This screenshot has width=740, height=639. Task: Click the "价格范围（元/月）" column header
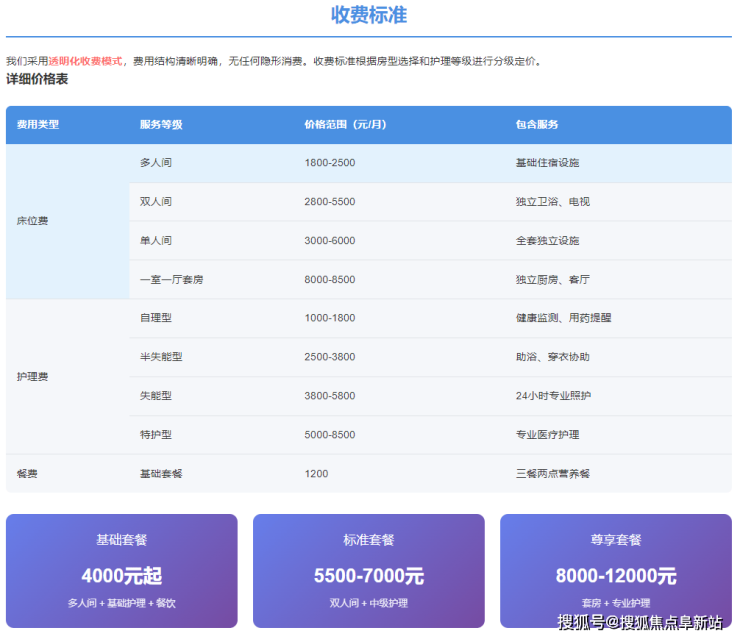345,125
